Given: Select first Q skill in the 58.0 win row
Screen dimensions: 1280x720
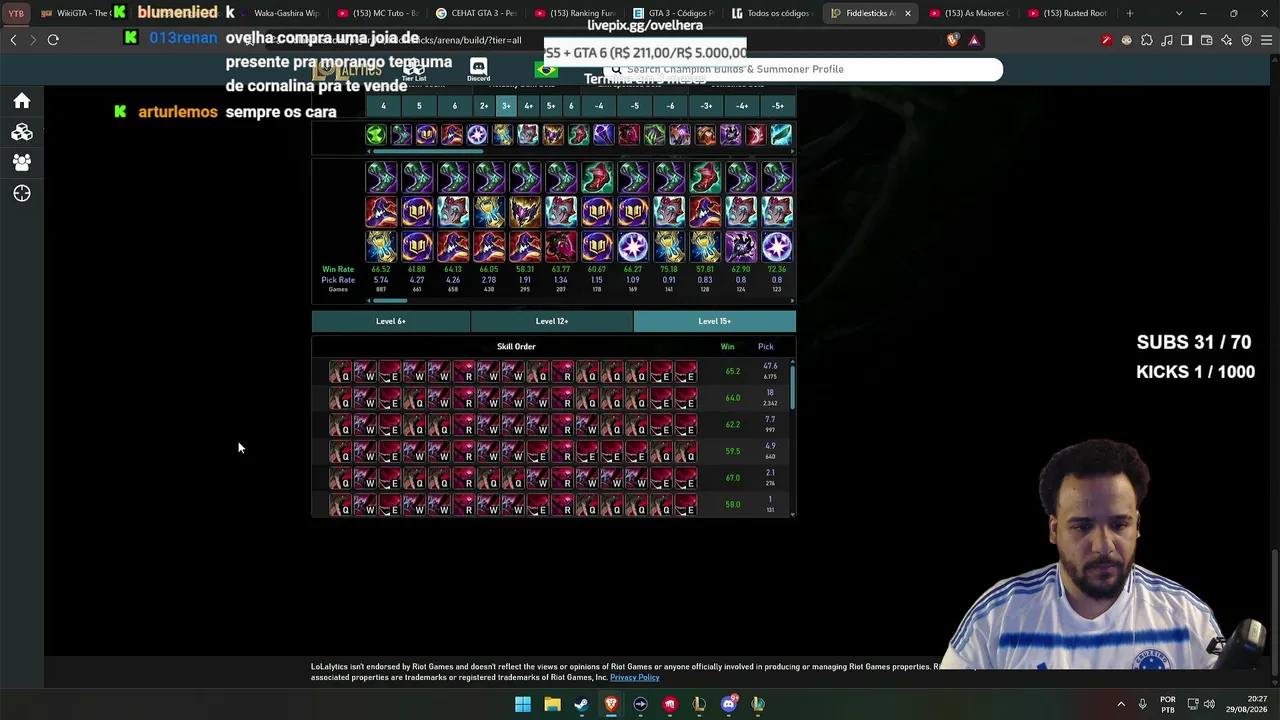Looking at the screenshot, I should pyautogui.click(x=340, y=505).
